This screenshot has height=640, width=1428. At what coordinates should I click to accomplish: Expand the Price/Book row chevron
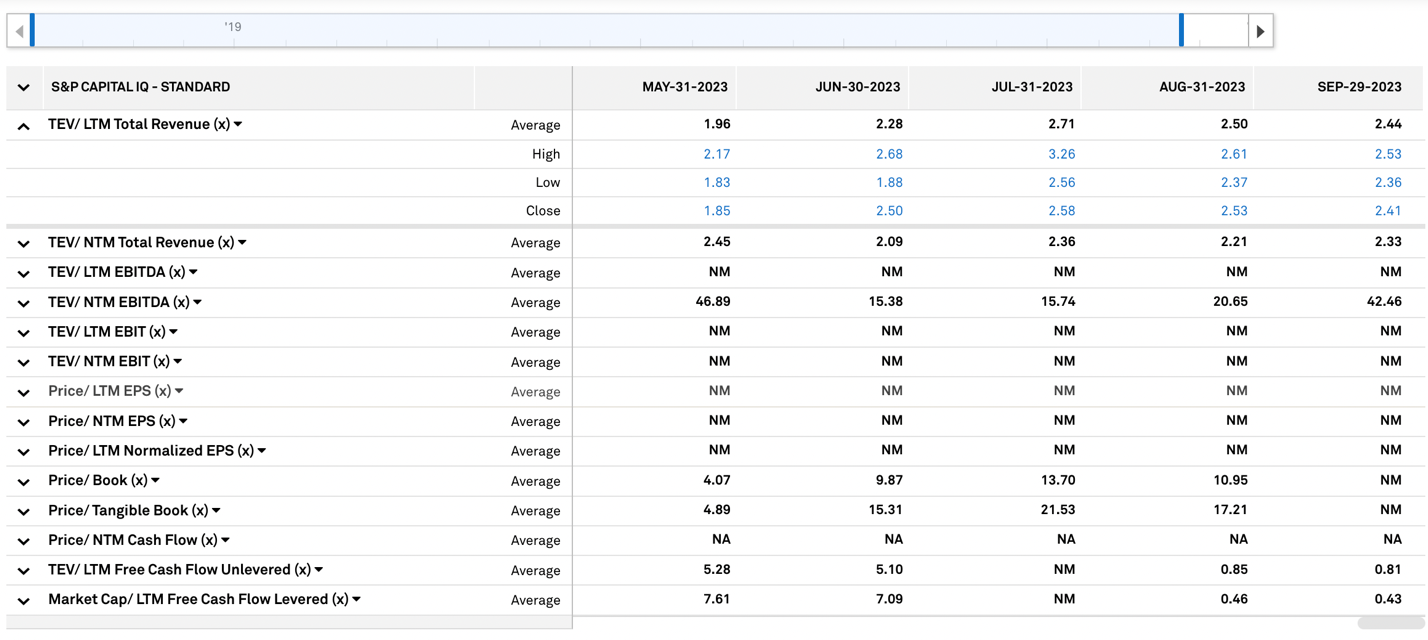24,482
